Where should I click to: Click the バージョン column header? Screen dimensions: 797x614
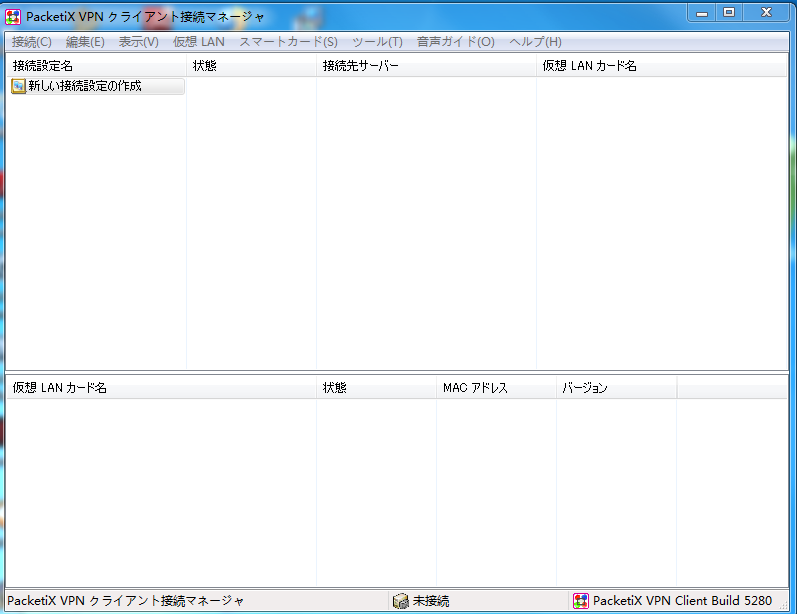coord(615,388)
